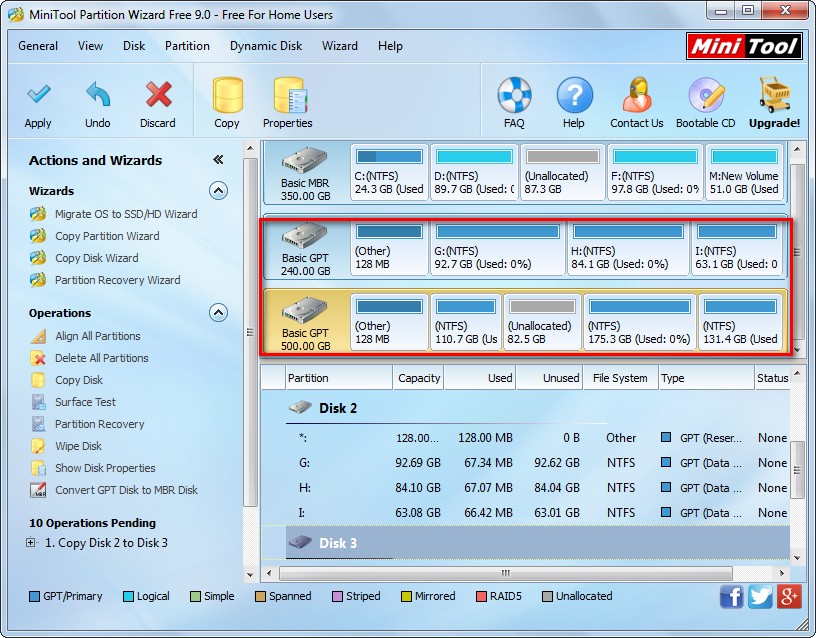Open the Disk menu
The height and width of the screenshot is (638, 816).
134,46
